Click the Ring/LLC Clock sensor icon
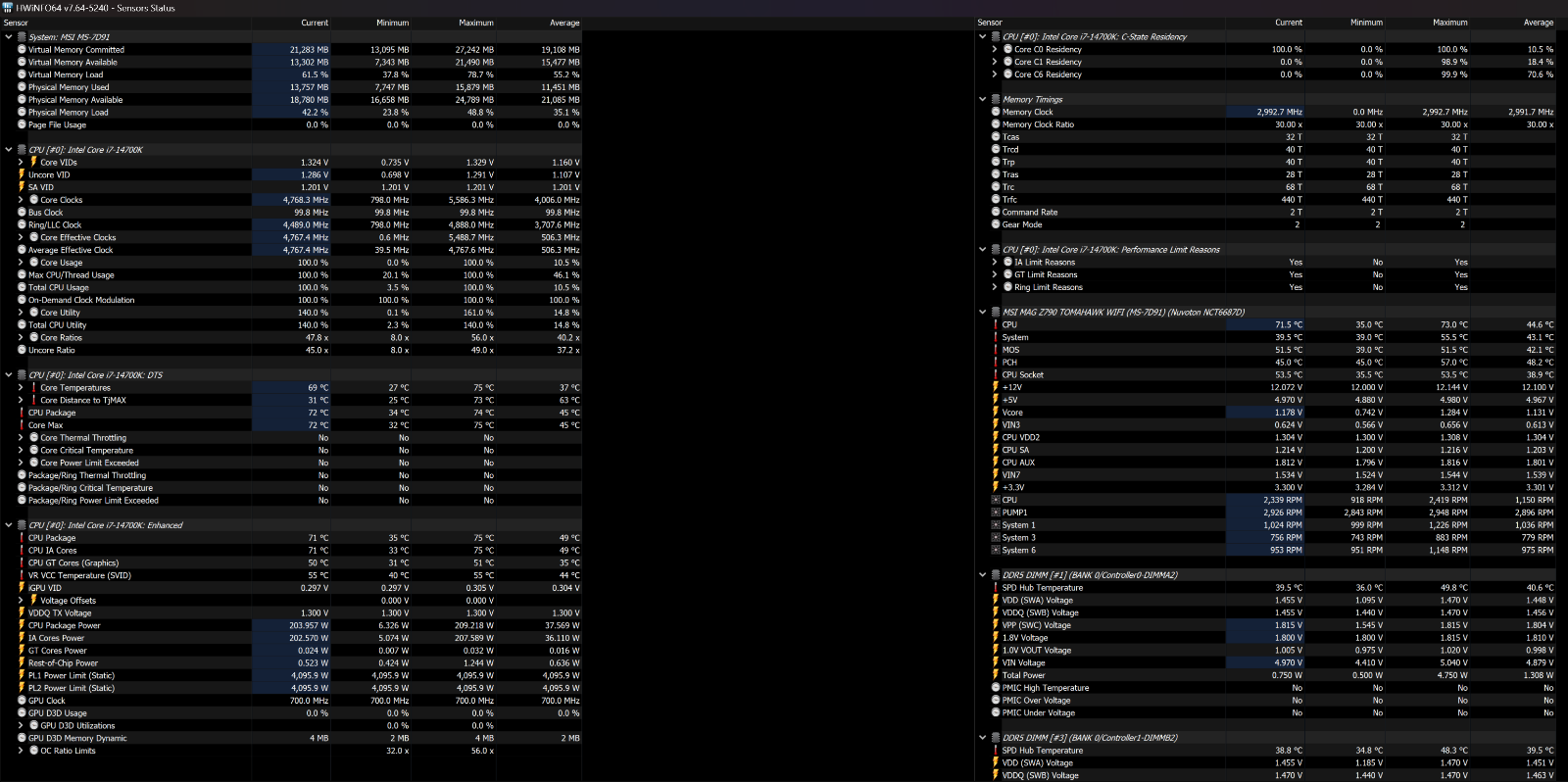The width and height of the screenshot is (1568, 782). tap(22, 225)
